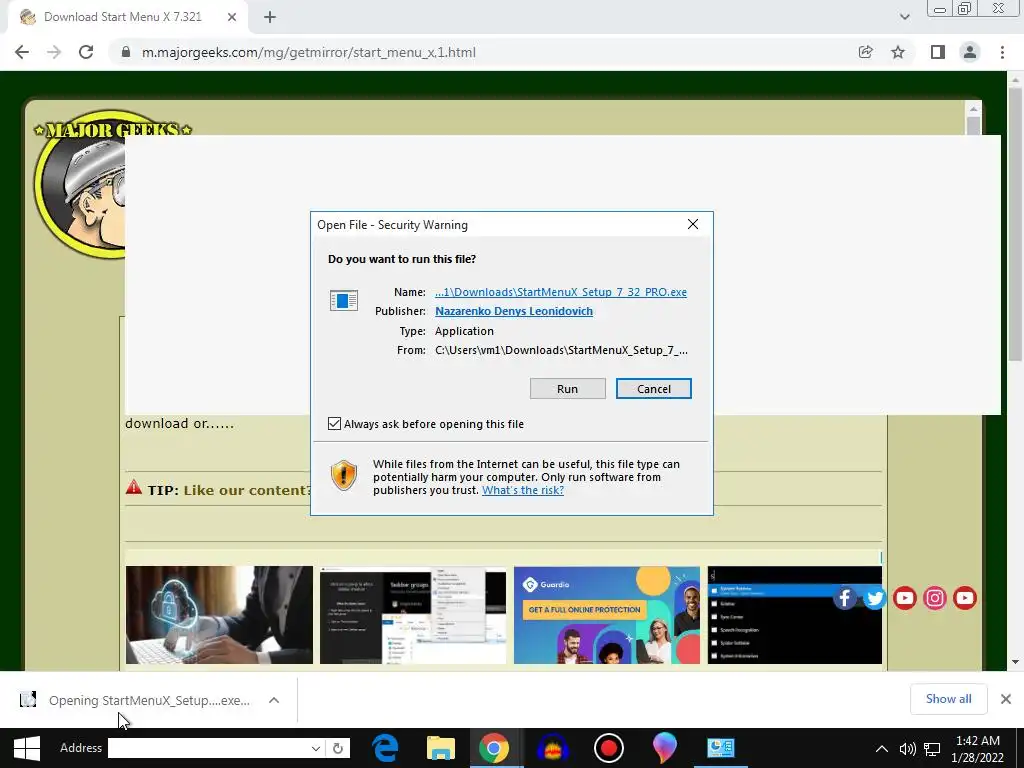Image resolution: width=1024 pixels, height=768 pixels.
Task: Cancel the Security Warning dialog
Action: click(654, 389)
